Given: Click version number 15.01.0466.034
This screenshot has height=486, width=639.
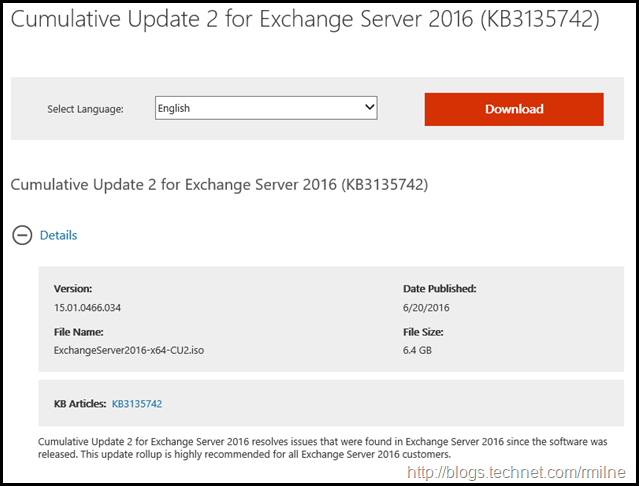Looking at the screenshot, I should click(87, 308).
